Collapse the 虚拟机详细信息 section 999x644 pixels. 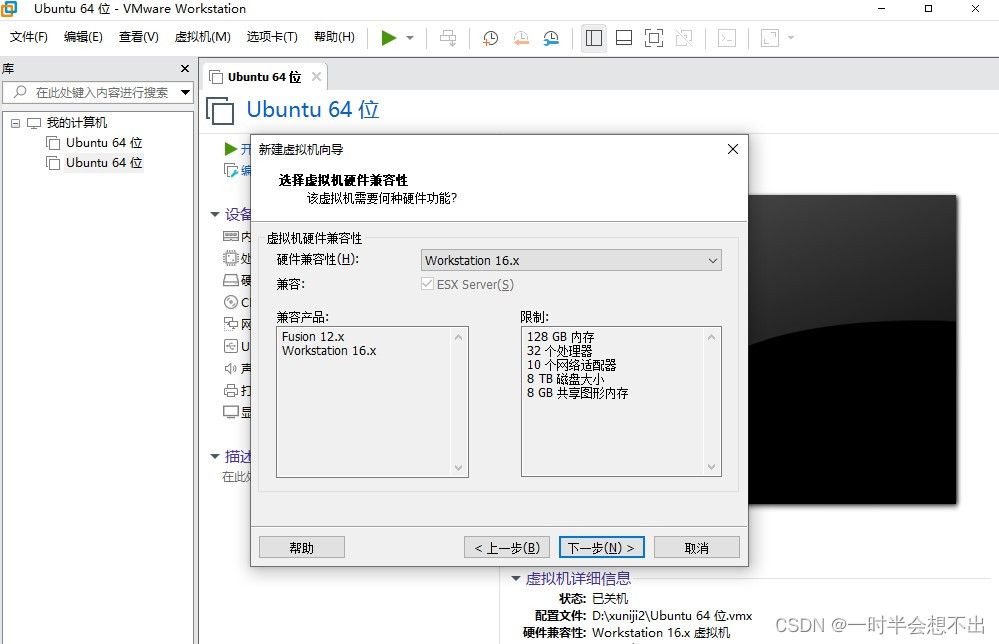[x=516, y=578]
